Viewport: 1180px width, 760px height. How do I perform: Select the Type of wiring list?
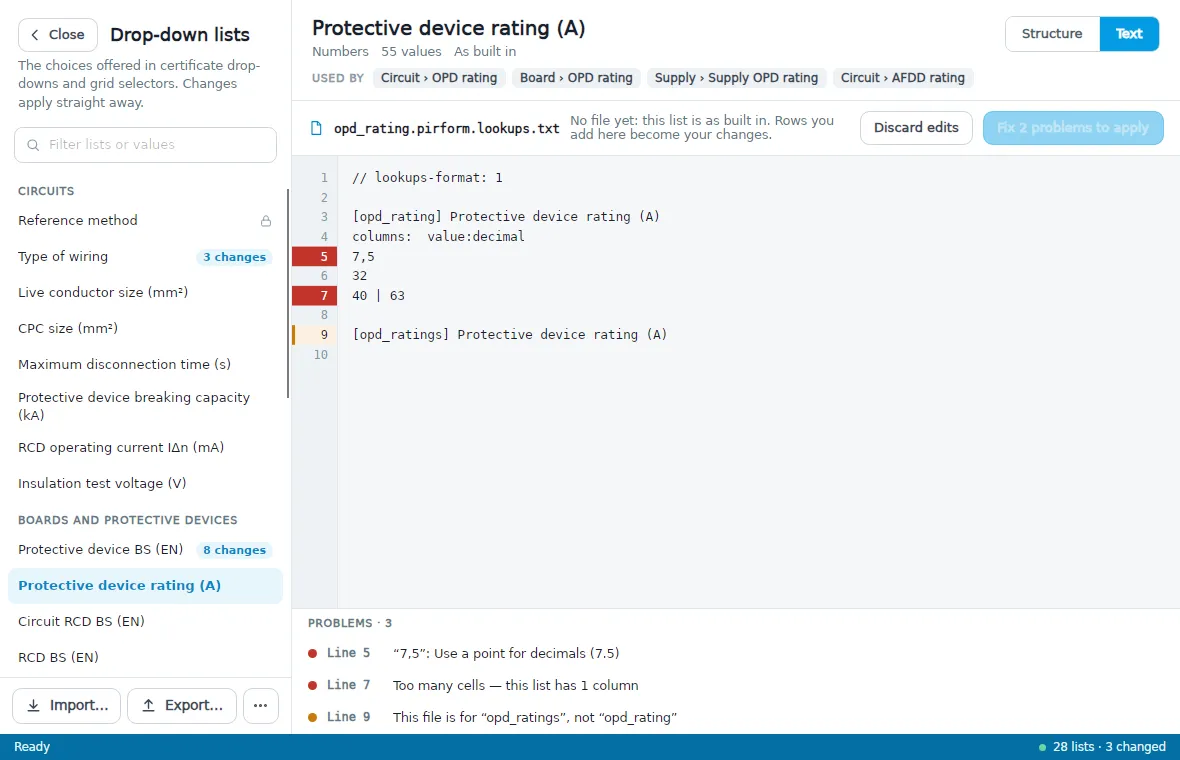click(x=145, y=257)
